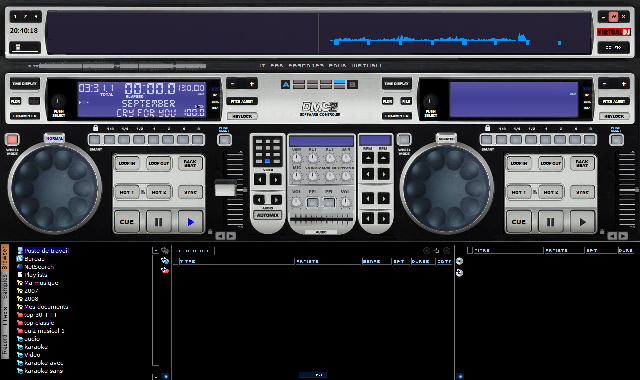The height and width of the screenshot is (380, 640).
Task: Open the karaoke folder in the tree
Action: tap(36, 347)
